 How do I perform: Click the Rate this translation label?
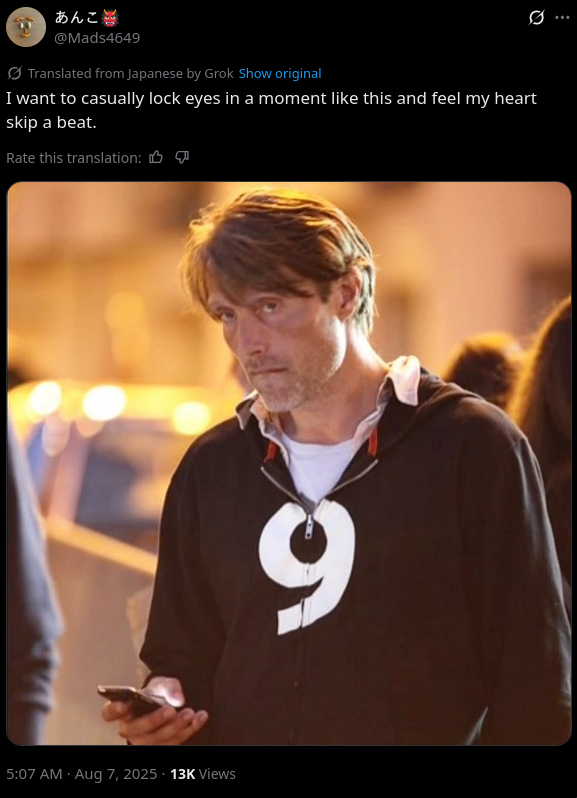(74, 158)
